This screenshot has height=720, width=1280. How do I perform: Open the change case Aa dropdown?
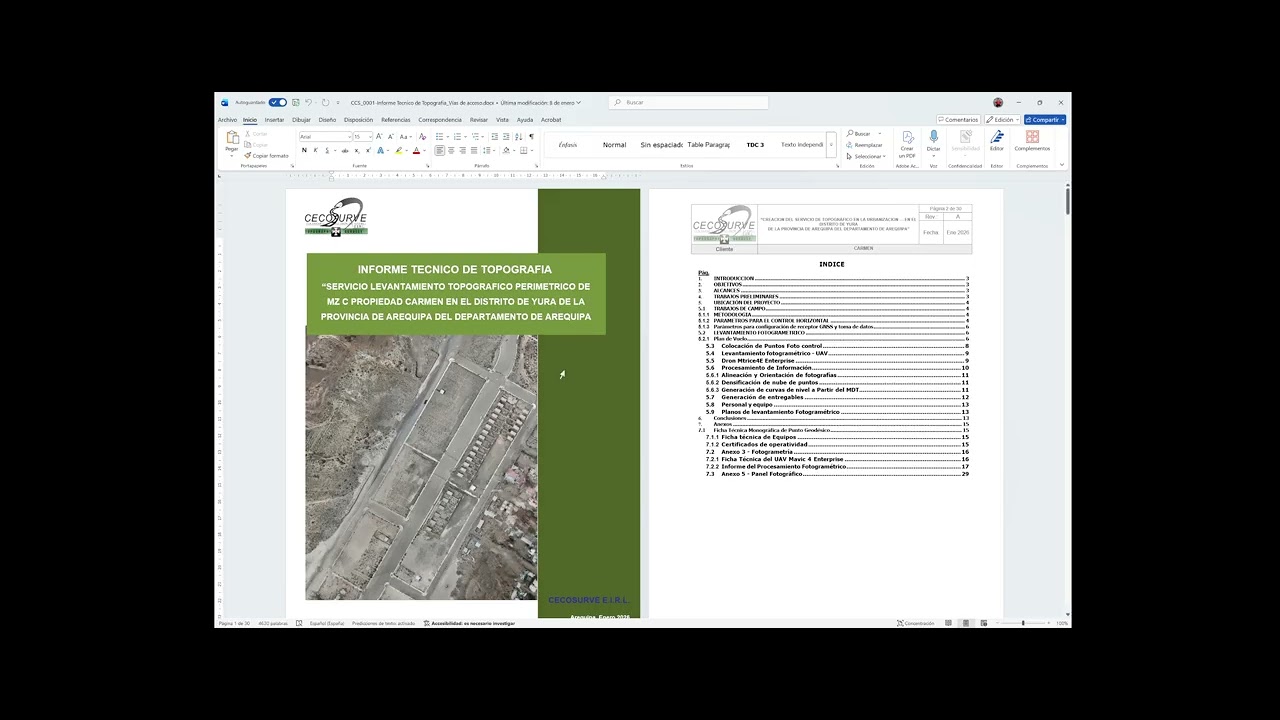405,136
